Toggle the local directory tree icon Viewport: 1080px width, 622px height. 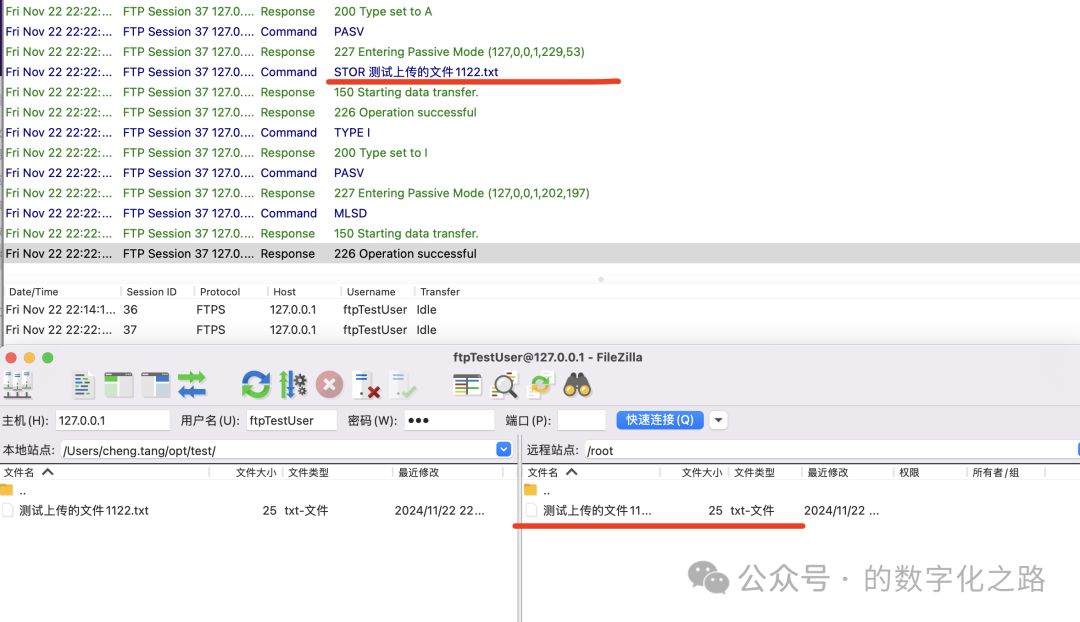click(118, 385)
